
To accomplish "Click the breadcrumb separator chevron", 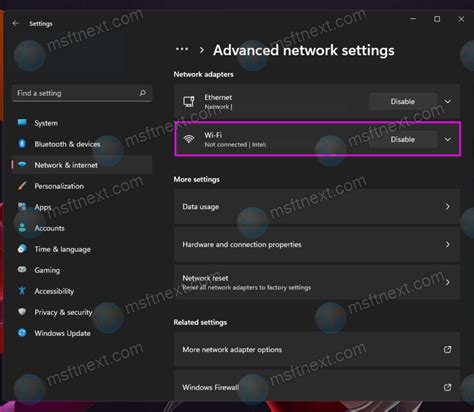I will pyautogui.click(x=201, y=50).
